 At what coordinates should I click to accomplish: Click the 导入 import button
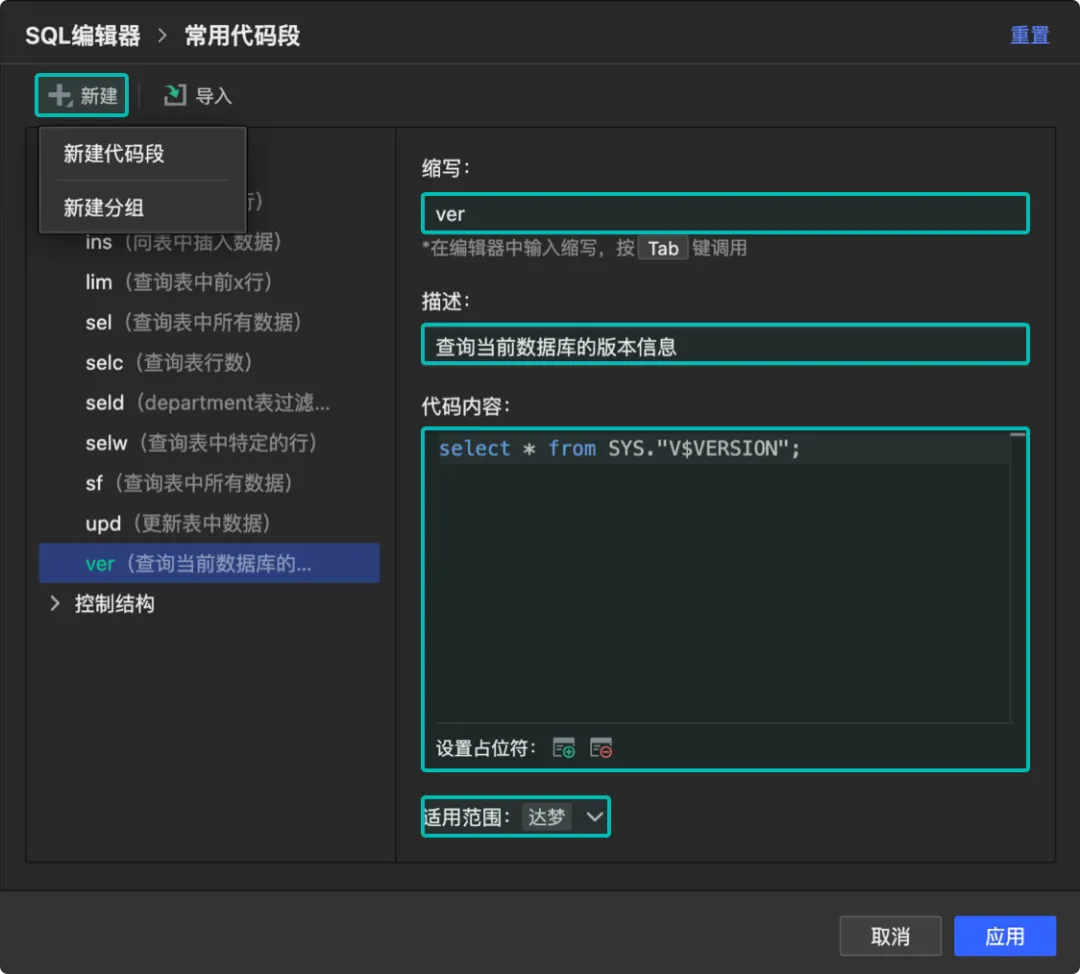point(198,95)
